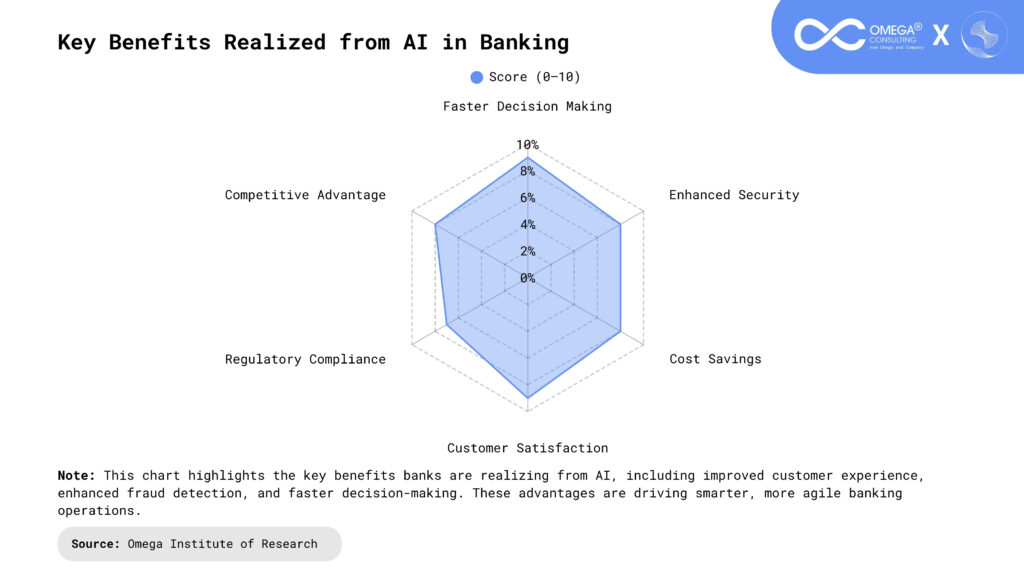Select the Regulatory Compliance axis label
Image resolution: width=1024 pixels, height=576 pixels.
pos(305,359)
